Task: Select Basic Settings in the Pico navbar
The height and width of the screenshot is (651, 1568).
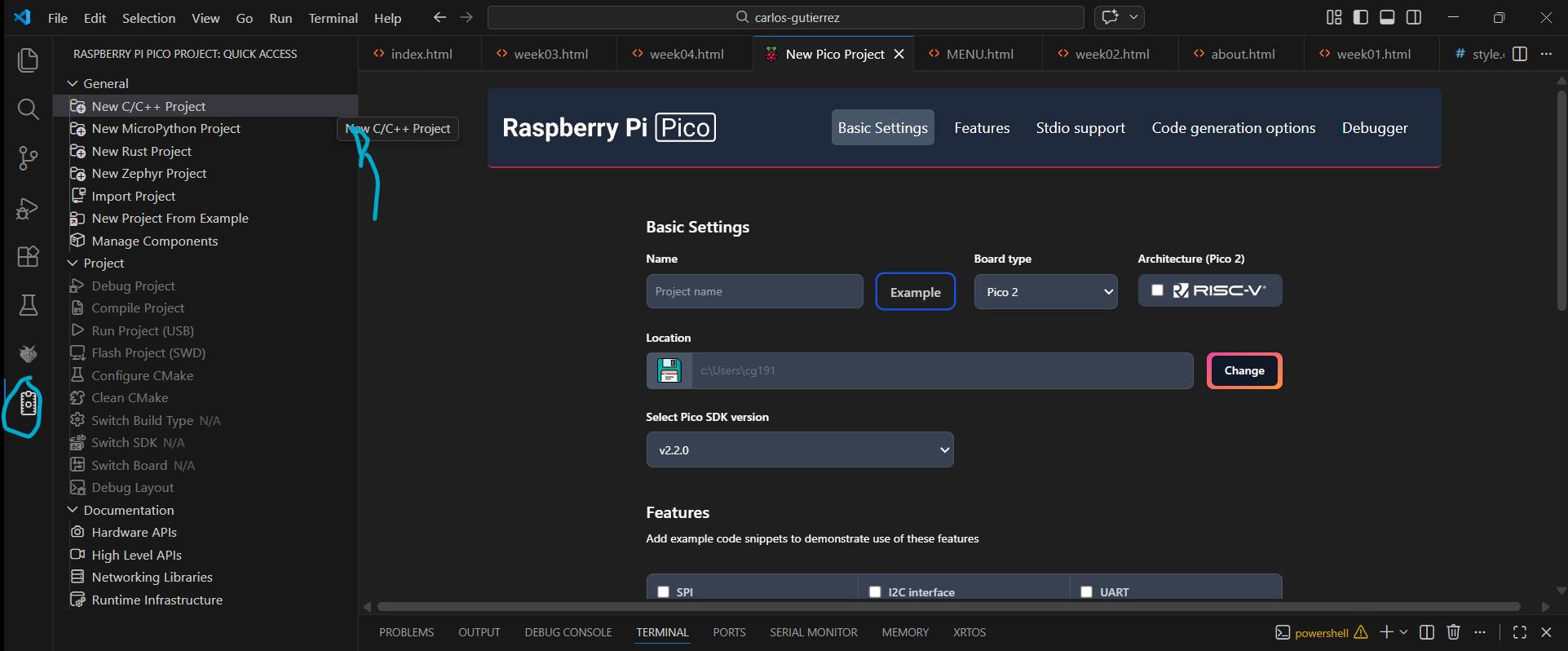Action: pos(883,127)
